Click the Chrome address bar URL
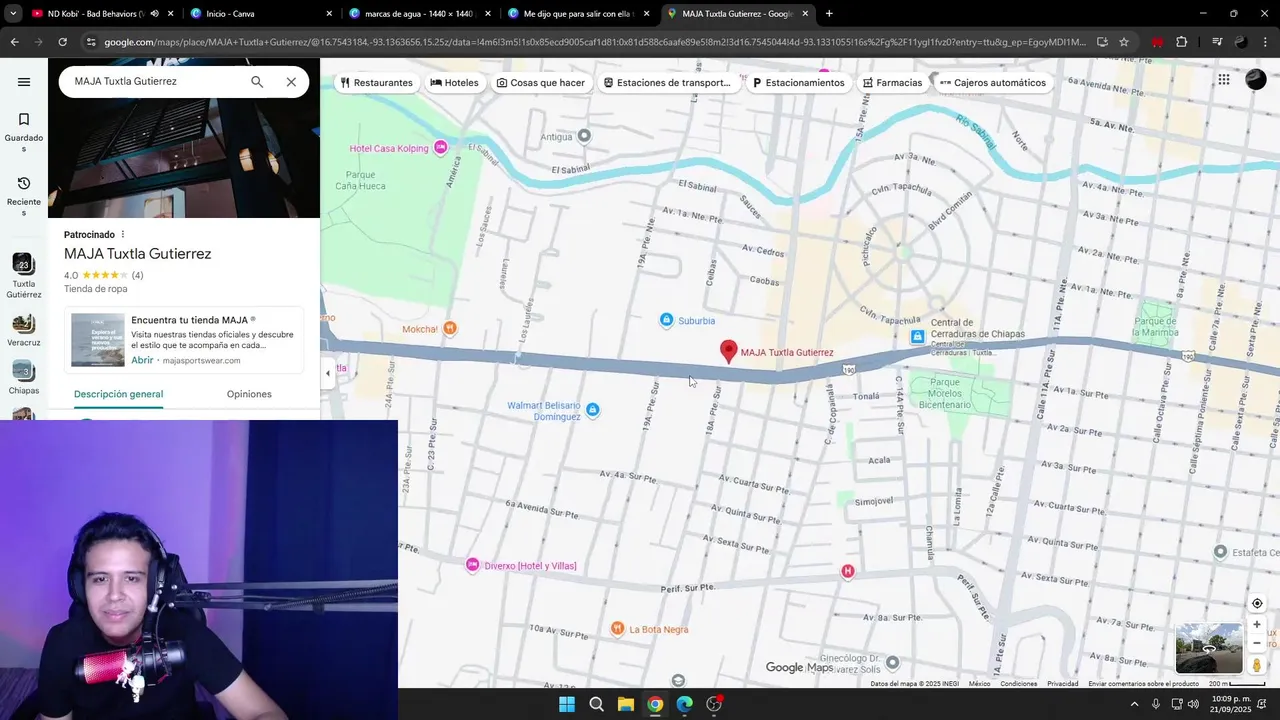1280x720 pixels. point(594,42)
